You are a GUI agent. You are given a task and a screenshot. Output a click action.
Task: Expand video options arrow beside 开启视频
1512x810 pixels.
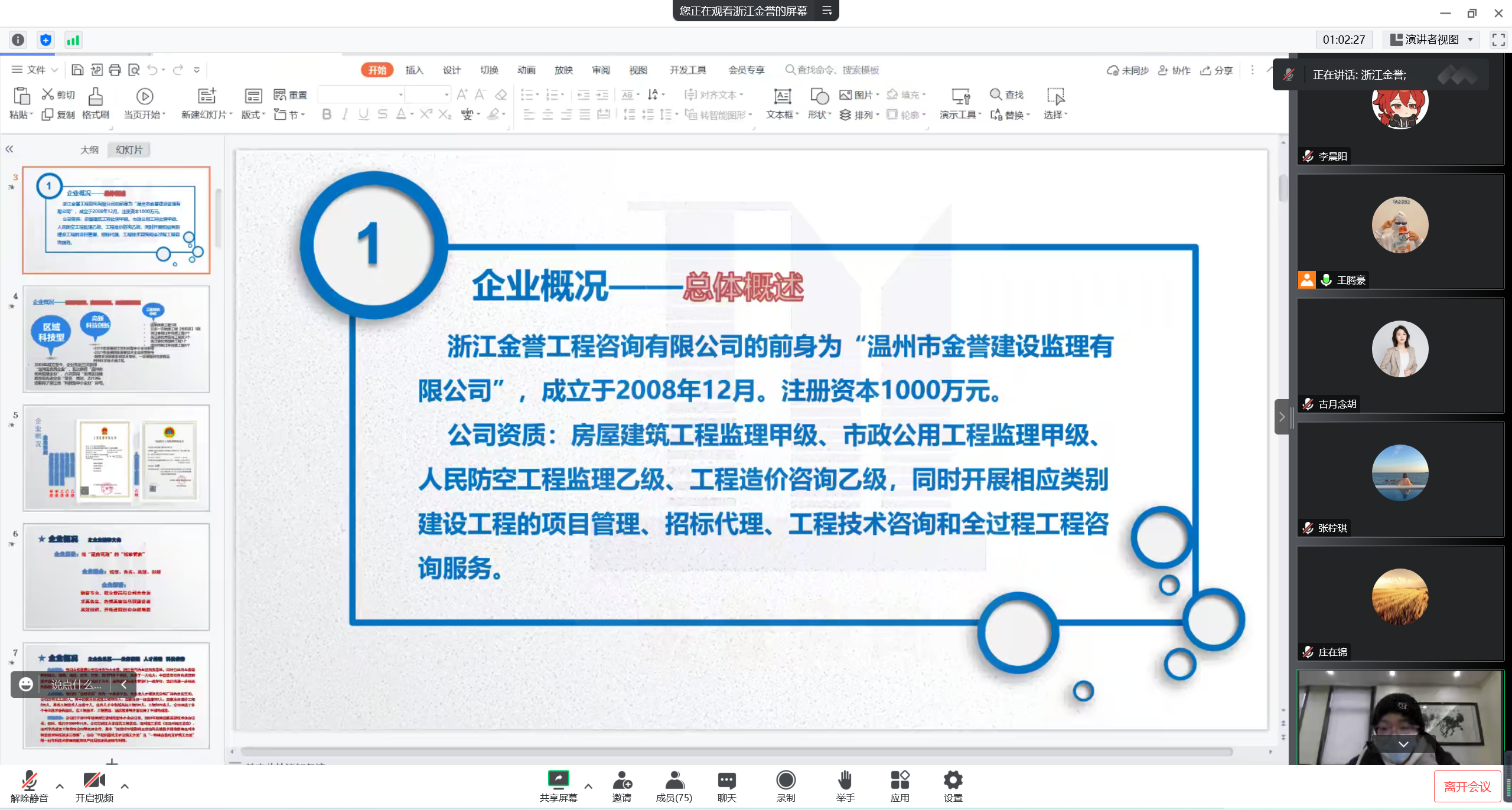(125, 786)
